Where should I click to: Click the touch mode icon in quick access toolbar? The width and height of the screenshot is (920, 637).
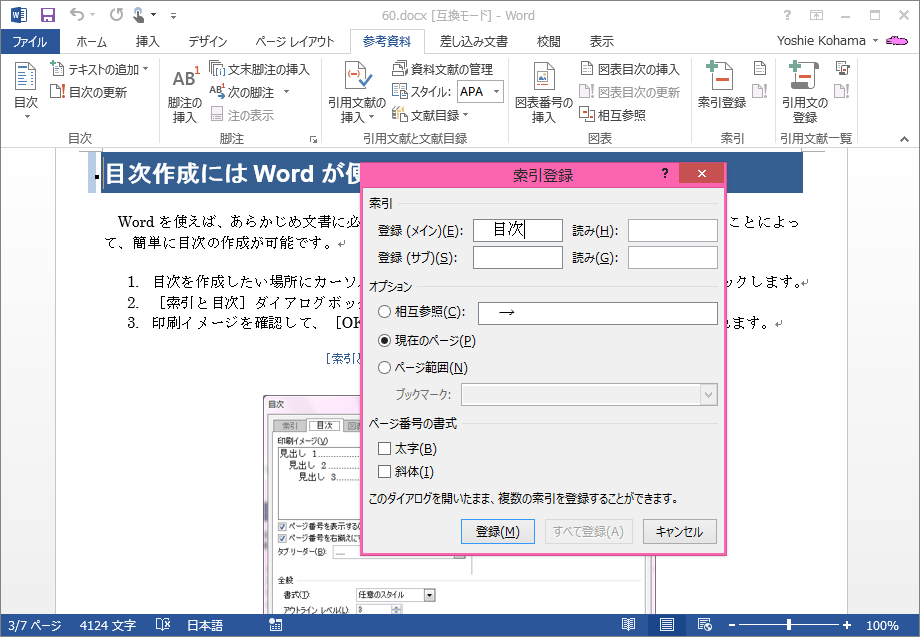coord(138,15)
